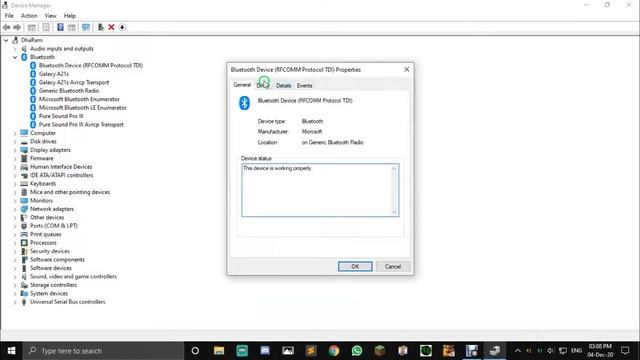
Task: Click the large Bluetooth icon in dialog
Action: [x=244, y=103]
